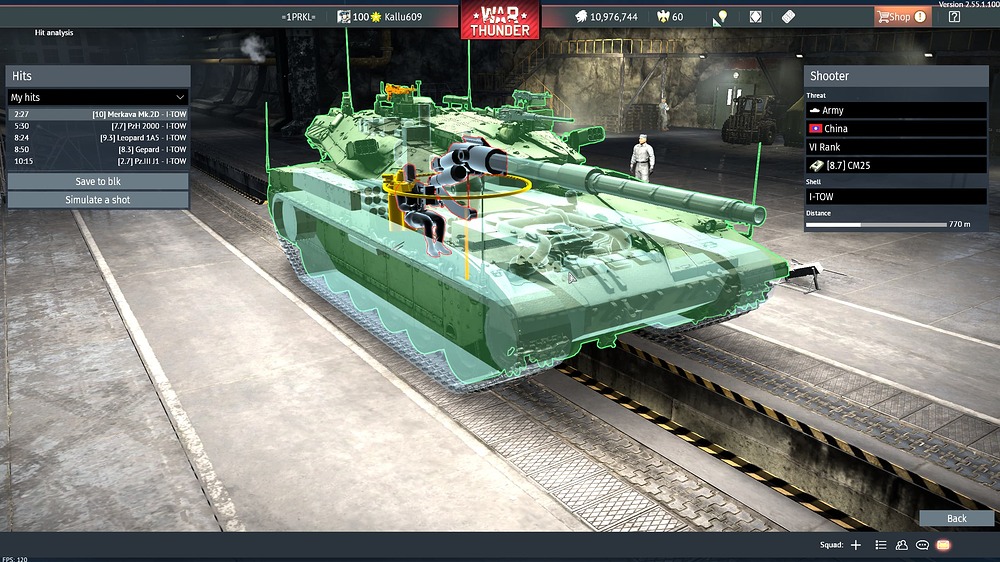Screen dimensions: 1000x562
Task: Select hit 8:50 Gepard I-TOW
Action: (98, 149)
